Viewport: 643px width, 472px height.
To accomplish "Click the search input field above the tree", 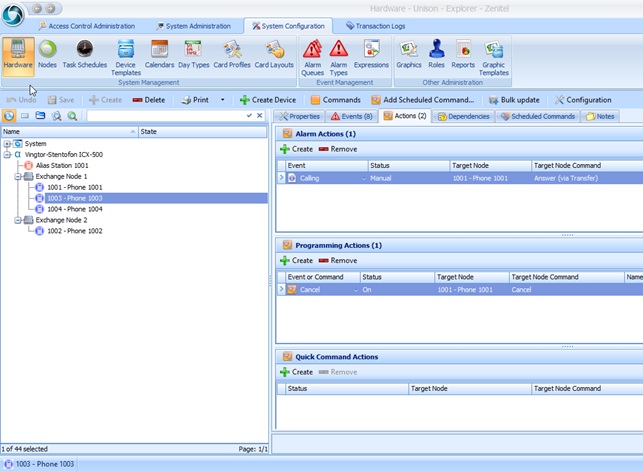I will click(x=165, y=116).
